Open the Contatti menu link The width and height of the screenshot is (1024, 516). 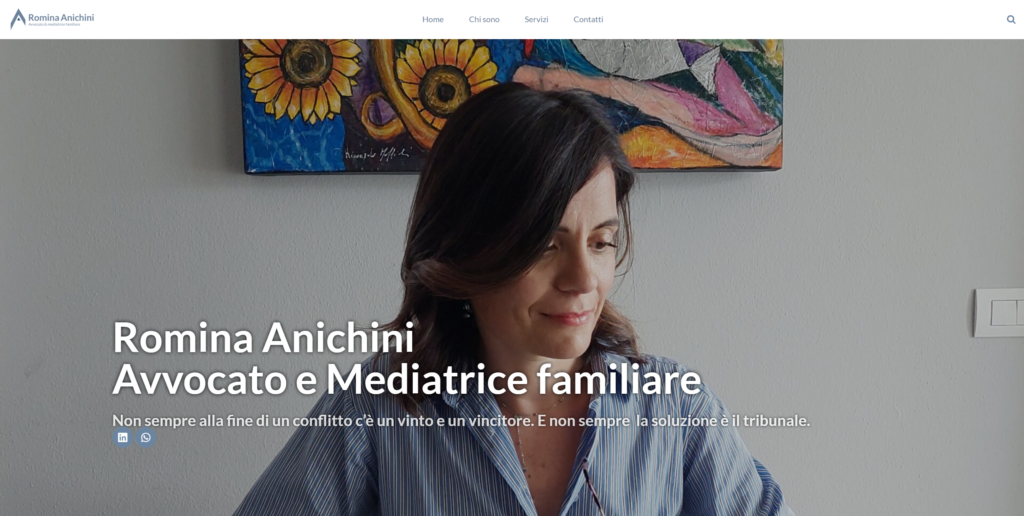click(x=588, y=20)
